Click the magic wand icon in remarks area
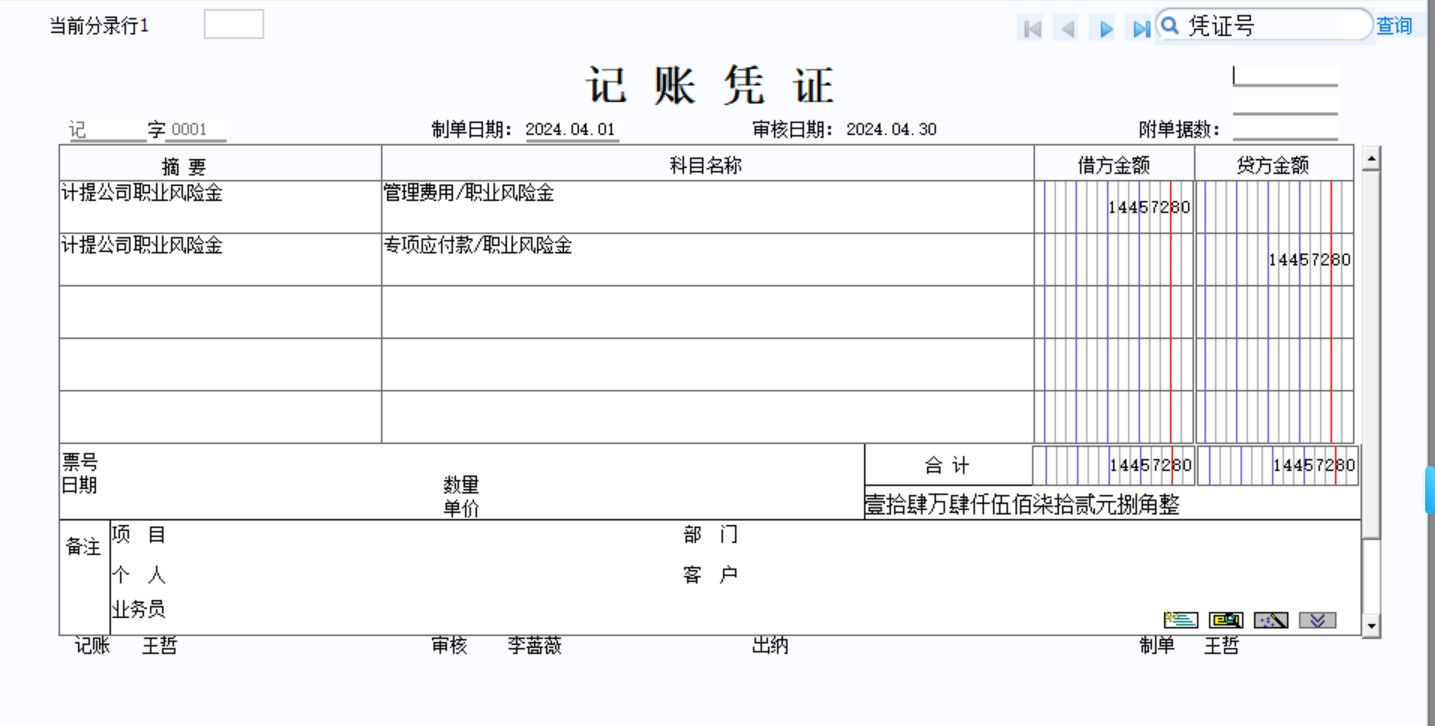The height and width of the screenshot is (726, 1435). 1271,620
